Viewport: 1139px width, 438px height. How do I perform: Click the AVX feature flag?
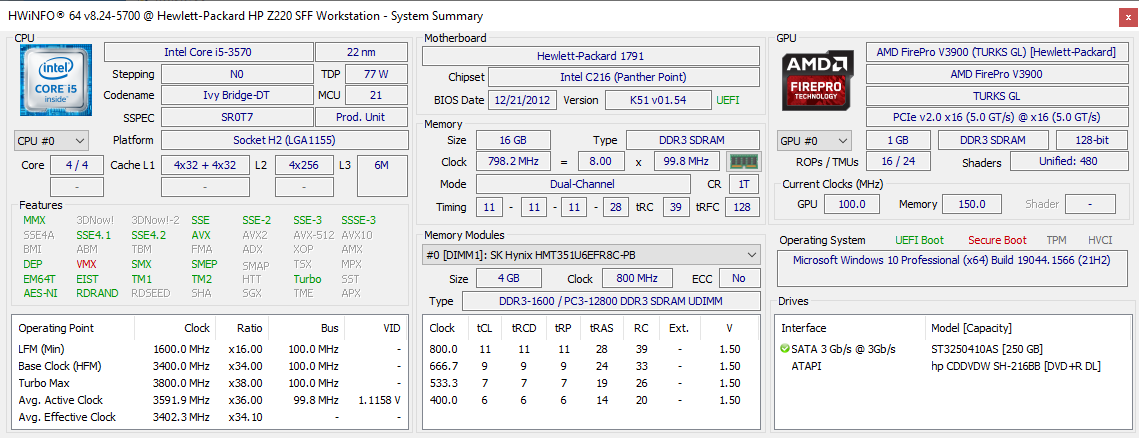click(200, 235)
